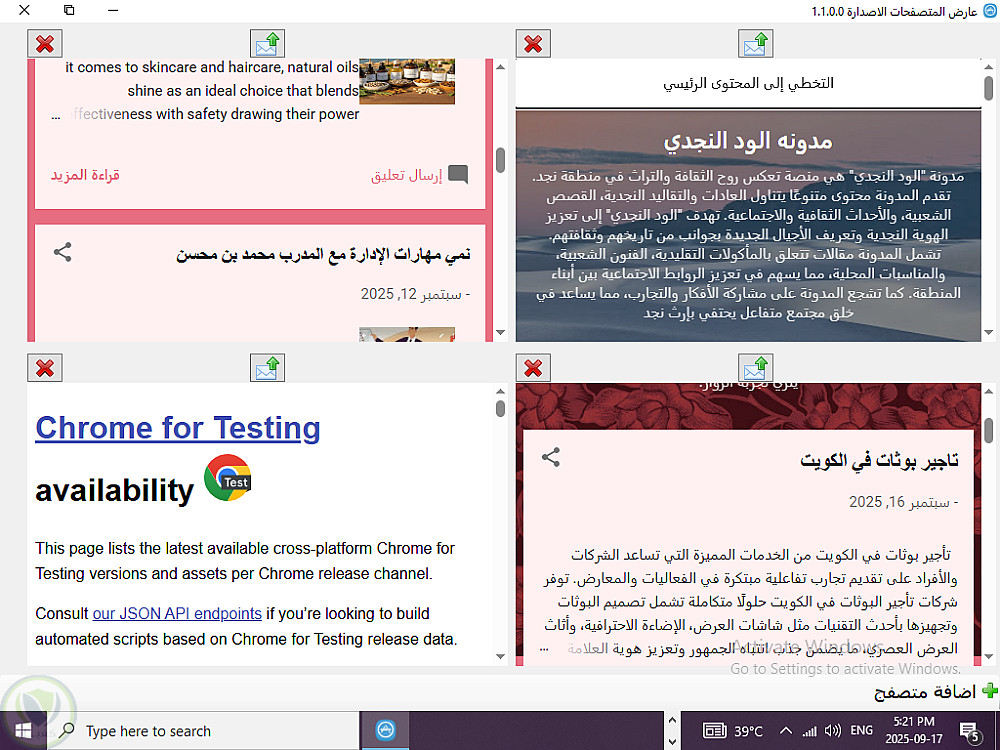Show hidden tray icons chevron
Viewport: 1000px width, 750px height.
(786, 731)
